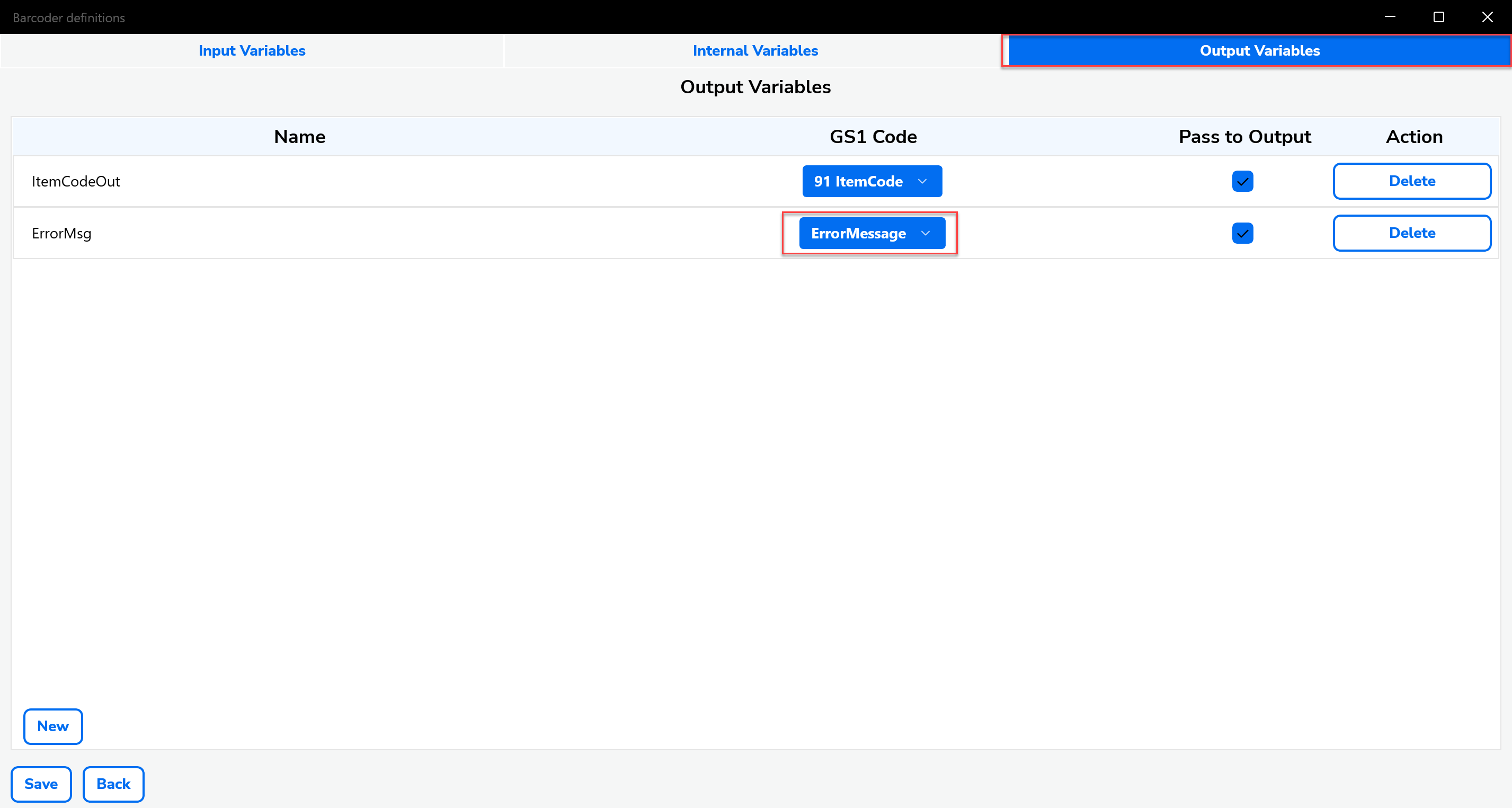Image resolution: width=1512 pixels, height=808 pixels.
Task: Switch to Input Variables tab
Action: pyautogui.click(x=252, y=51)
